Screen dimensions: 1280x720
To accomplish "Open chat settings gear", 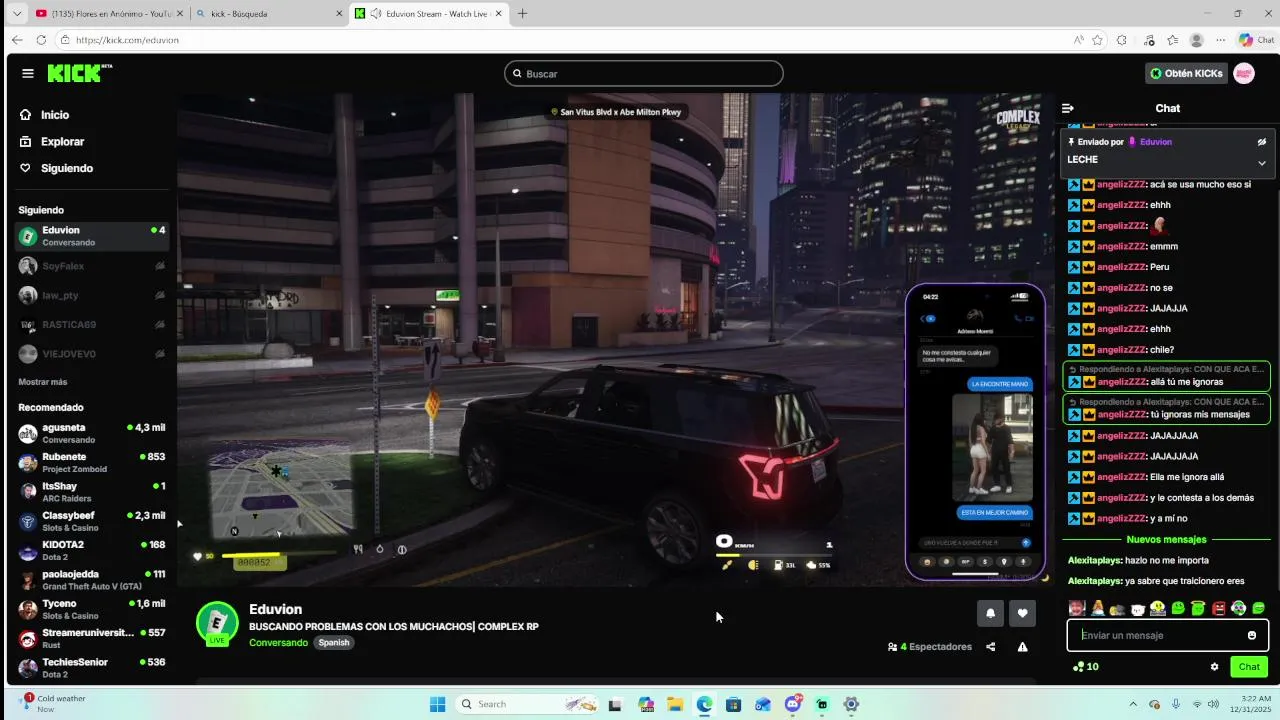I will pyautogui.click(x=1215, y=667).
